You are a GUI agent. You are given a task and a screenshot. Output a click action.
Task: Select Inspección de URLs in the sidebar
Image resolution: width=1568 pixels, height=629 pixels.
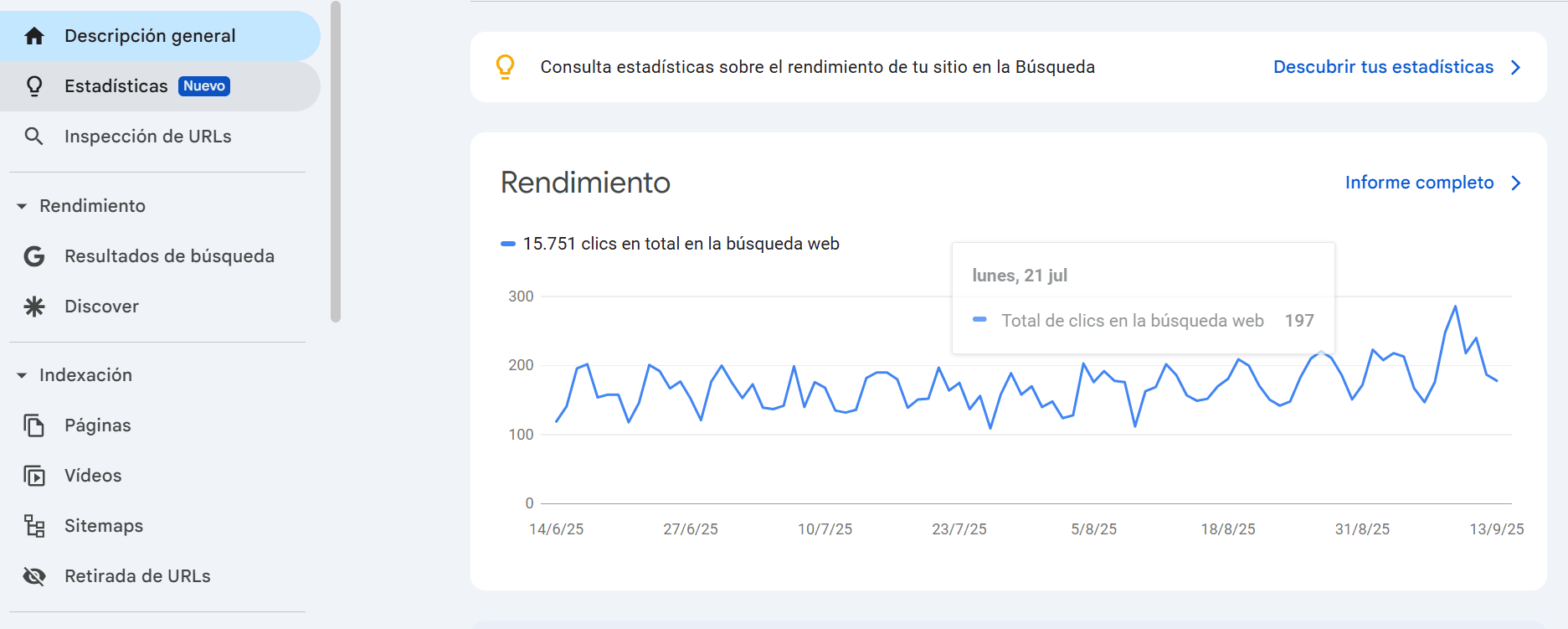click(147, 136)
